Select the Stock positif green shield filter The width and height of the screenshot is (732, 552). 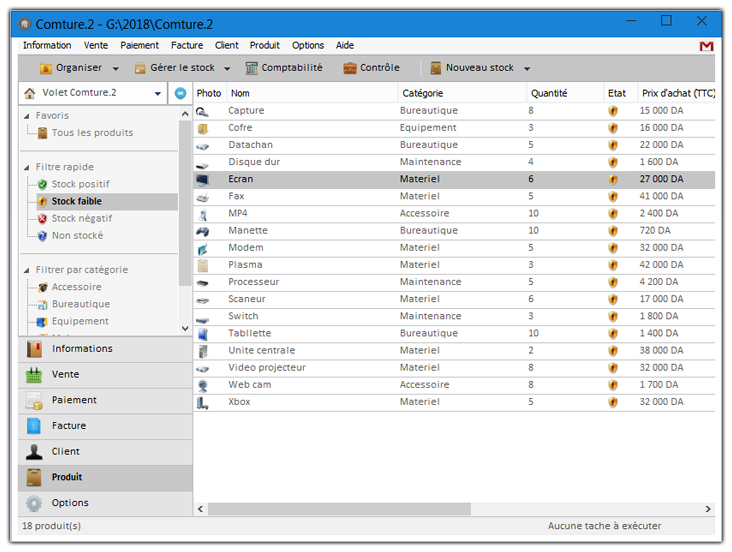click(x=42, y=185)
